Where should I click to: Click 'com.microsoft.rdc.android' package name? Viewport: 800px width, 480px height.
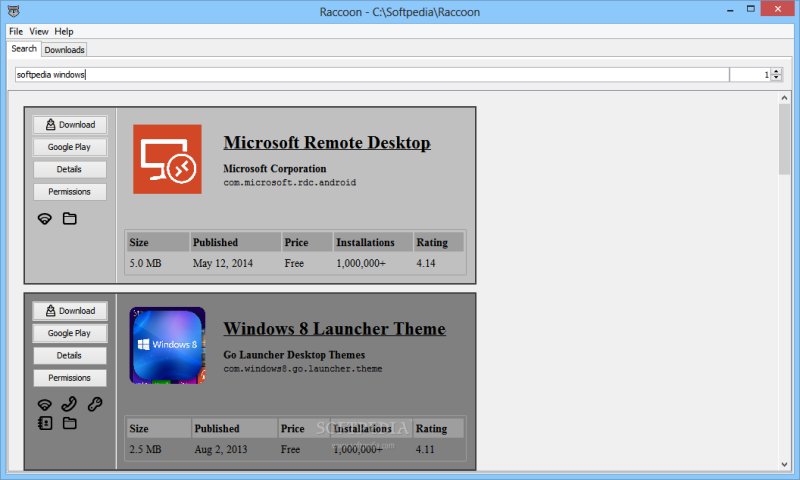(x=289, y=183)
